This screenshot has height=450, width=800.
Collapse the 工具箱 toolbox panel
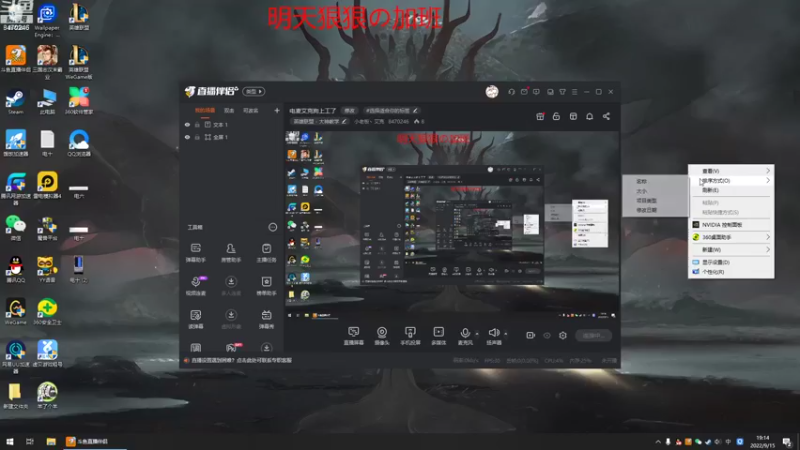point(273,227)
